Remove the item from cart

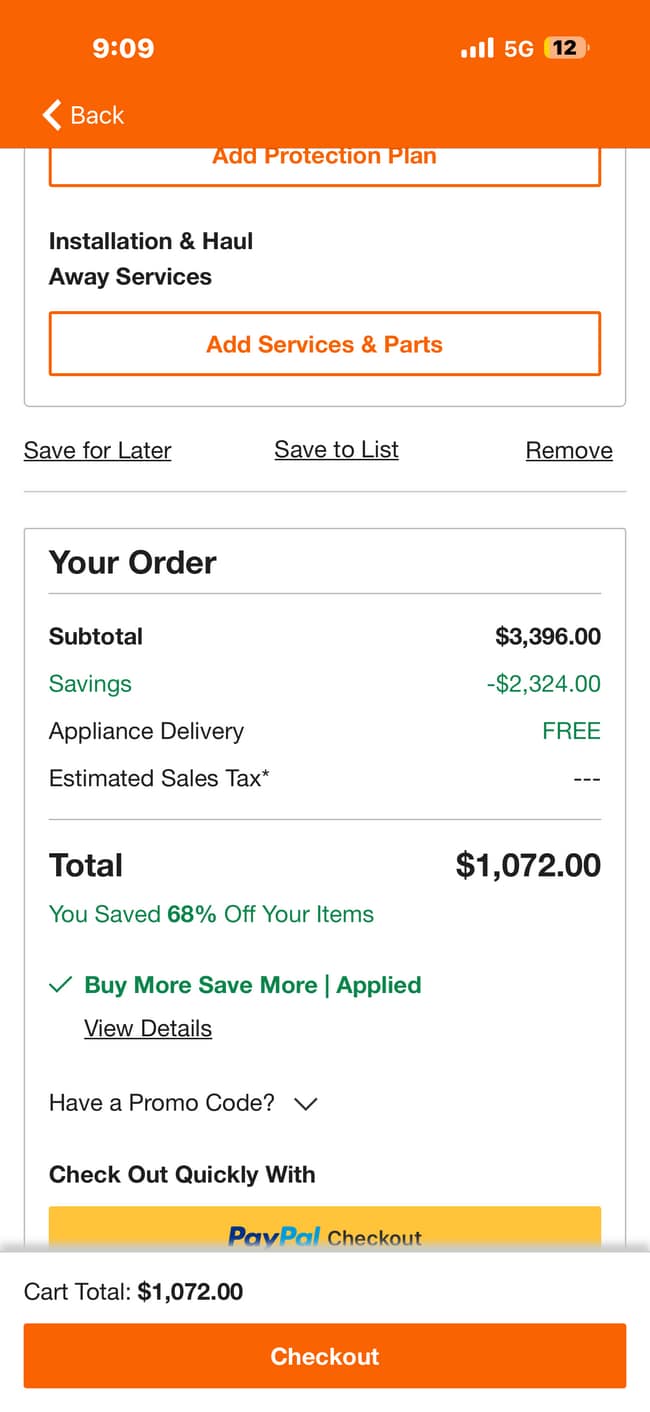pos(569,451)
